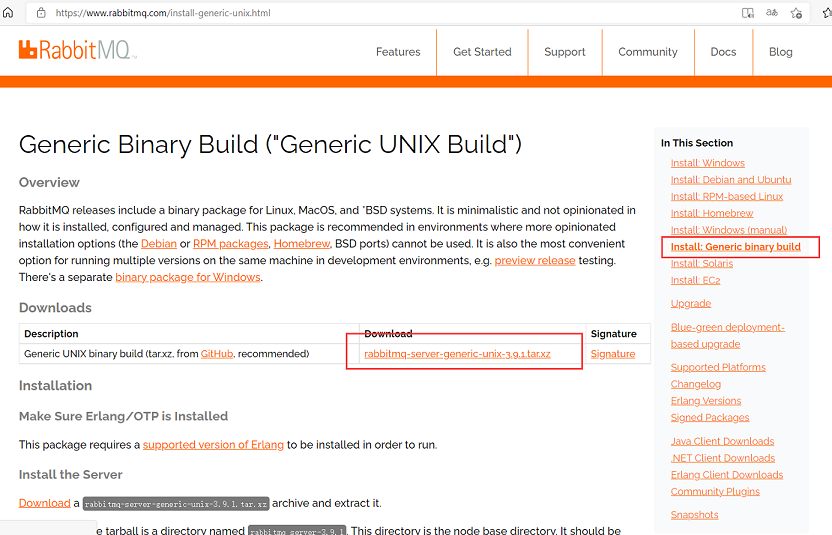Open binary package for Windows link

[188, 277]
